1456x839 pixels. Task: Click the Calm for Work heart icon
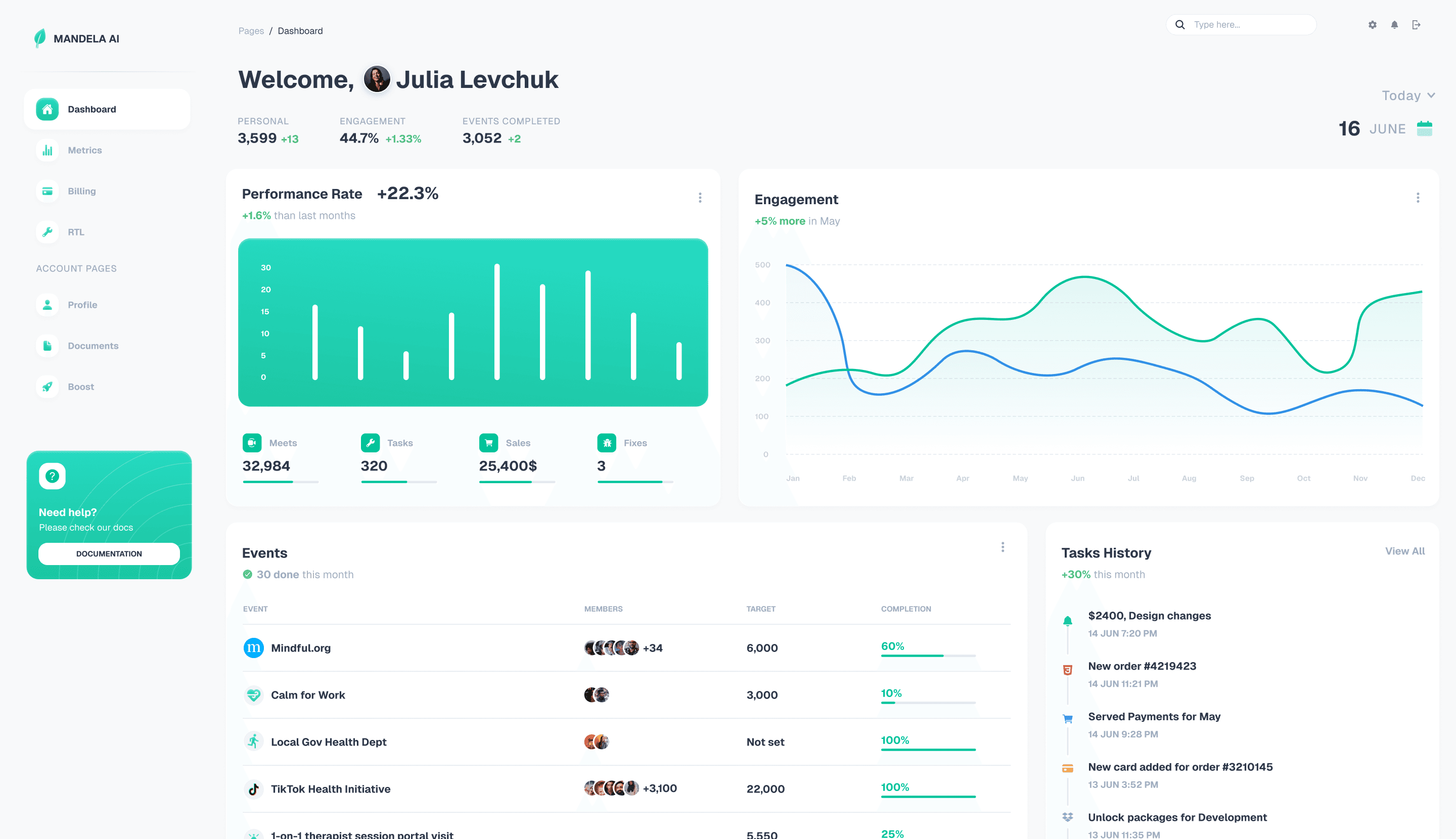click(254, 695)
